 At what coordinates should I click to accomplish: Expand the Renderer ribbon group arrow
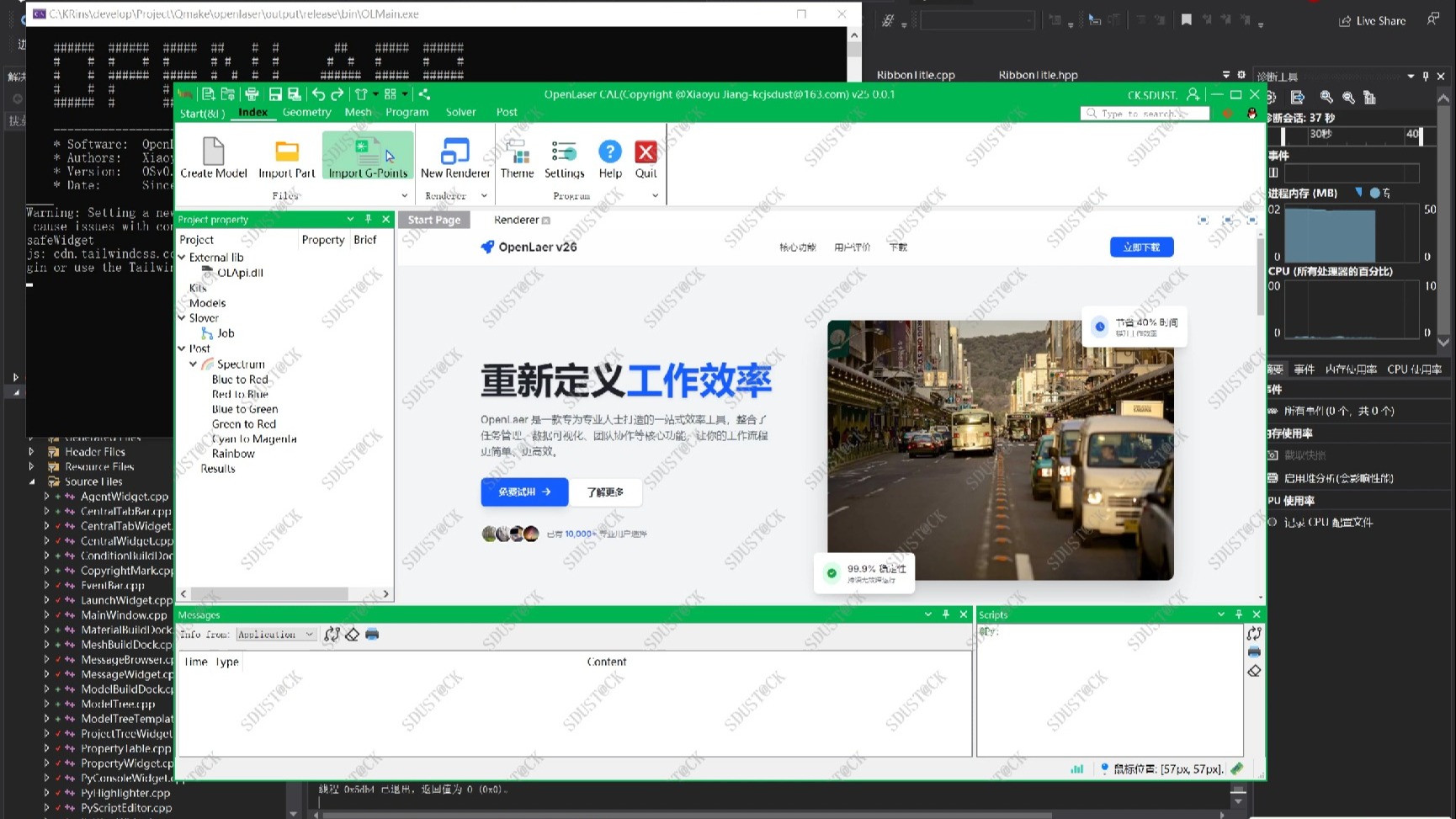484,195
